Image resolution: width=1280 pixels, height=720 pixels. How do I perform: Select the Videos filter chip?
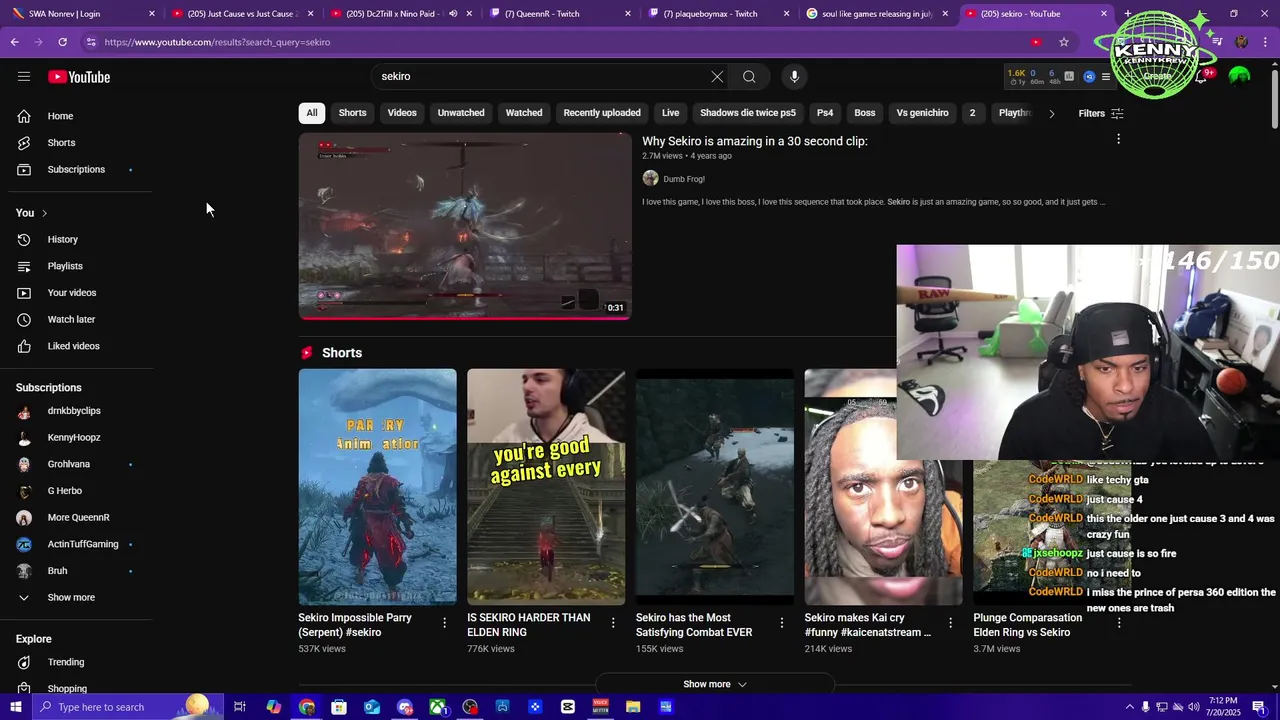pos(402,113)
